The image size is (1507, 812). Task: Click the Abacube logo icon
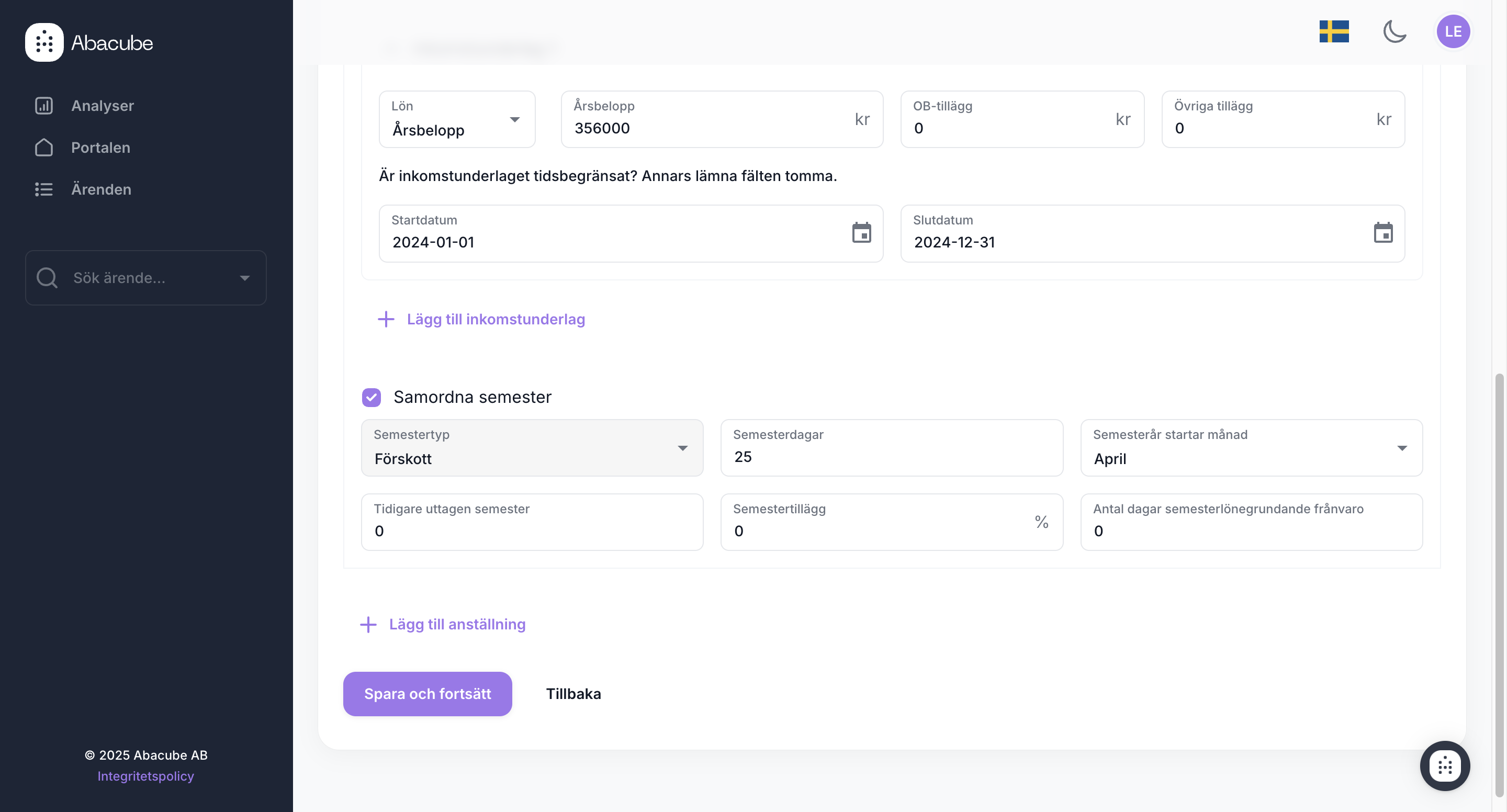tap(44, 42)
